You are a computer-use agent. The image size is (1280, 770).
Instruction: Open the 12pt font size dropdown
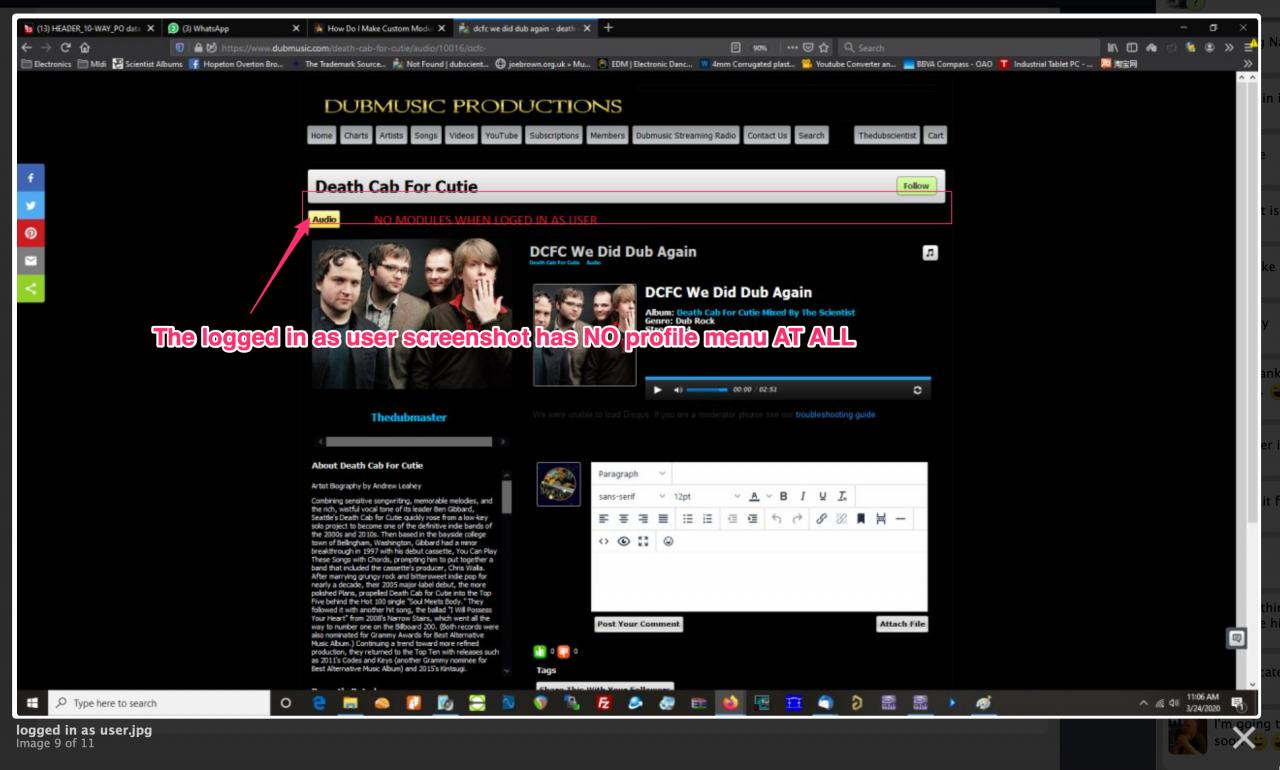point(708,496)
